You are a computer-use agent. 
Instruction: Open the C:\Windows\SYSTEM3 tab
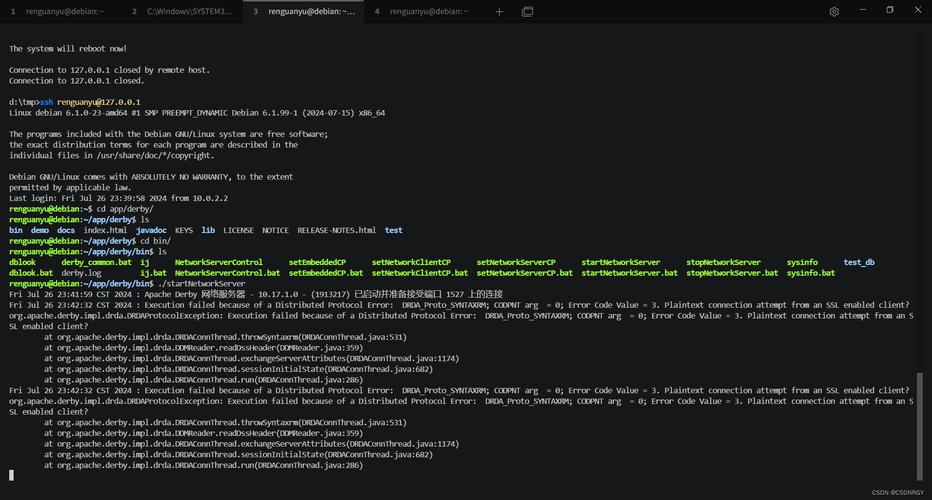click(182, 12)
